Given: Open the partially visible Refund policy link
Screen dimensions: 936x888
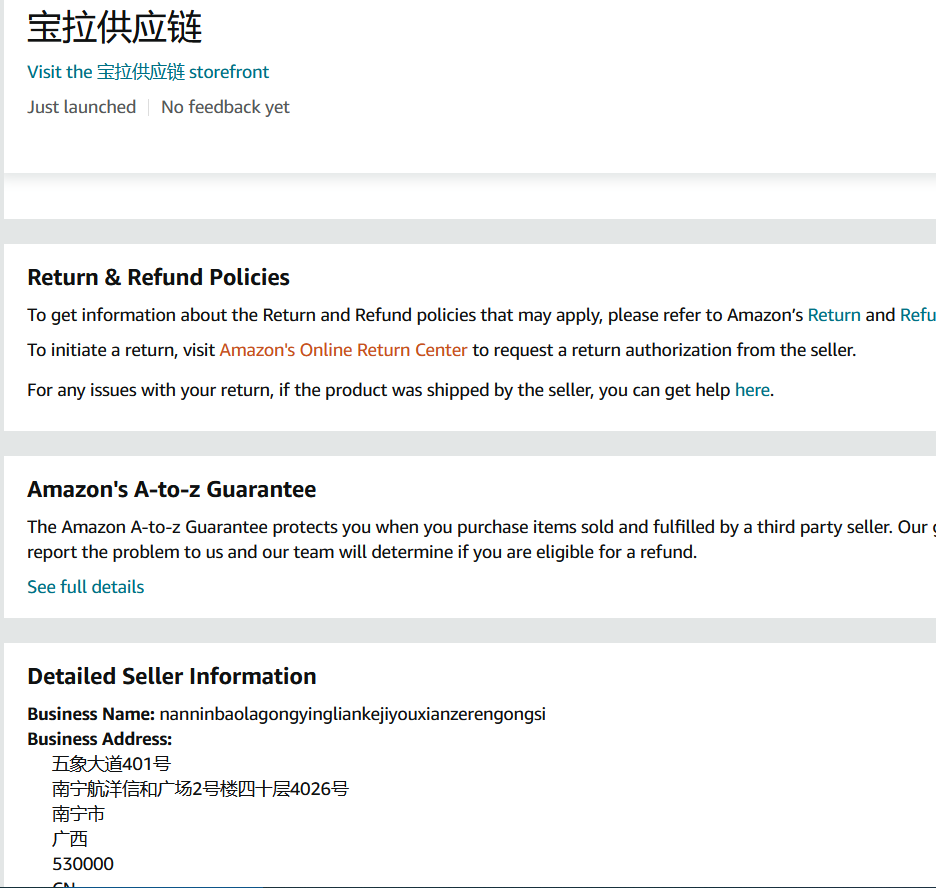Looking at the screenshot, I should (x=918, y=315).
